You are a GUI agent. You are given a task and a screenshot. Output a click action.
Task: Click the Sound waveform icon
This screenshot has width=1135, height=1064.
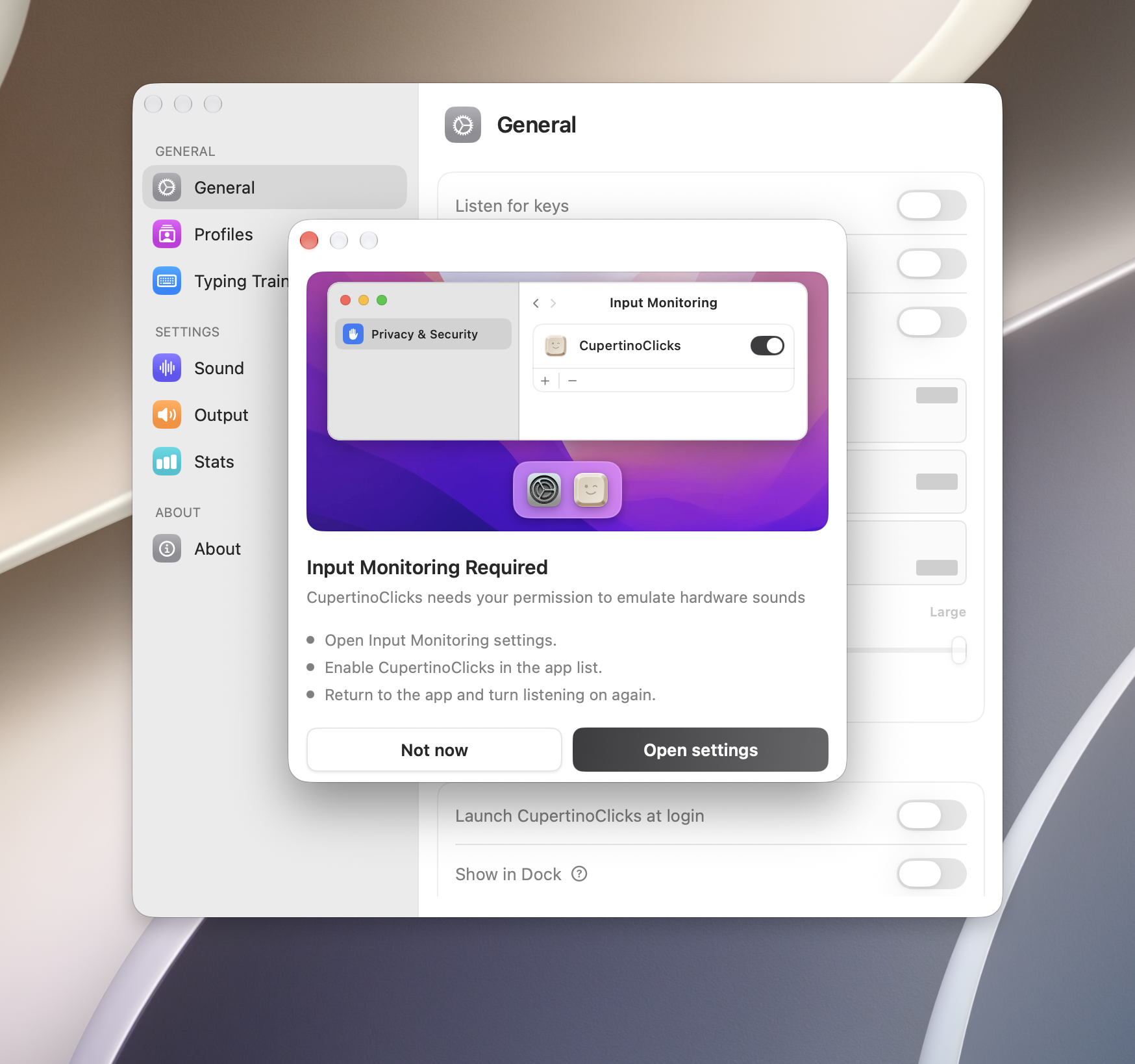[167, 368]
